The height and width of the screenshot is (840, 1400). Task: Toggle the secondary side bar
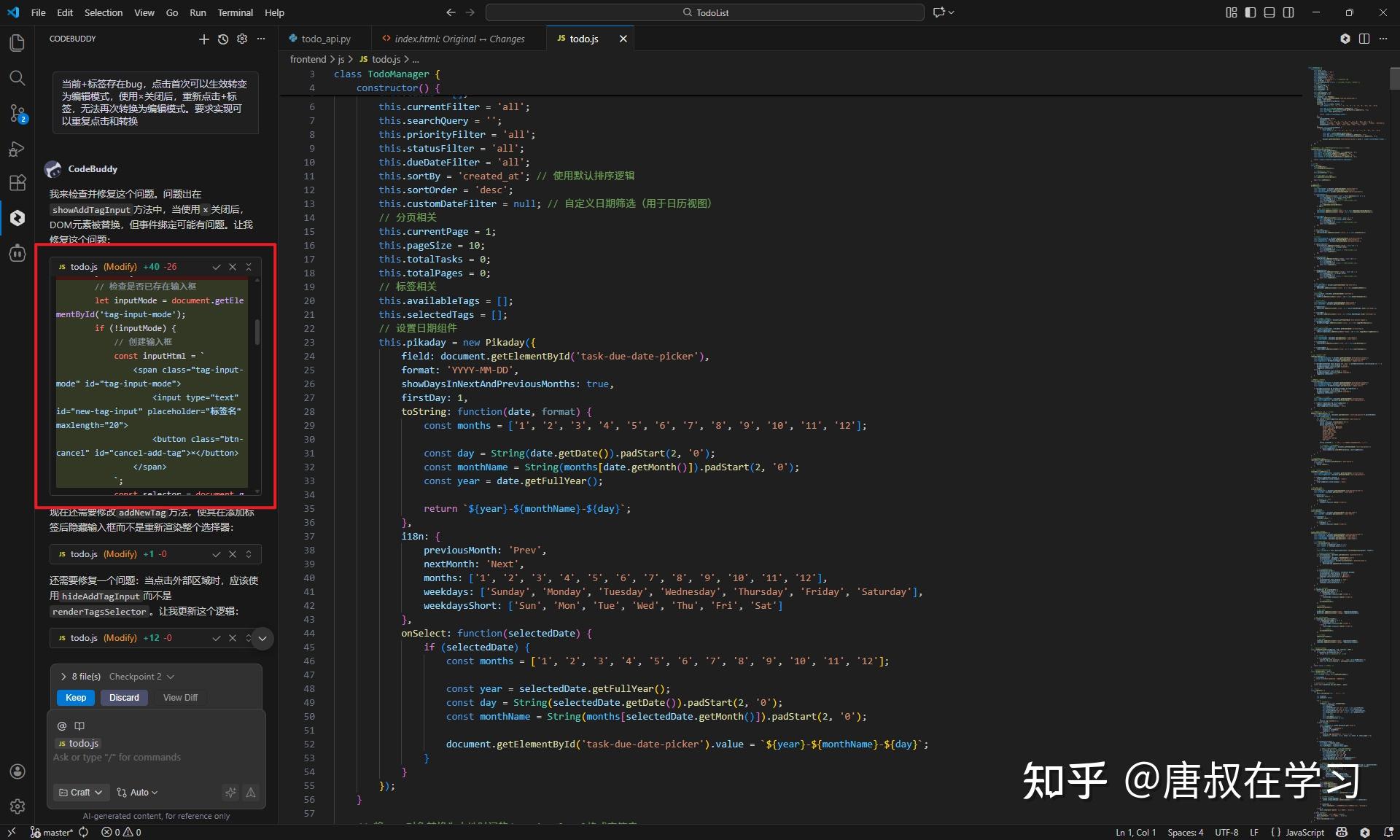click(x=1288, y=12)
